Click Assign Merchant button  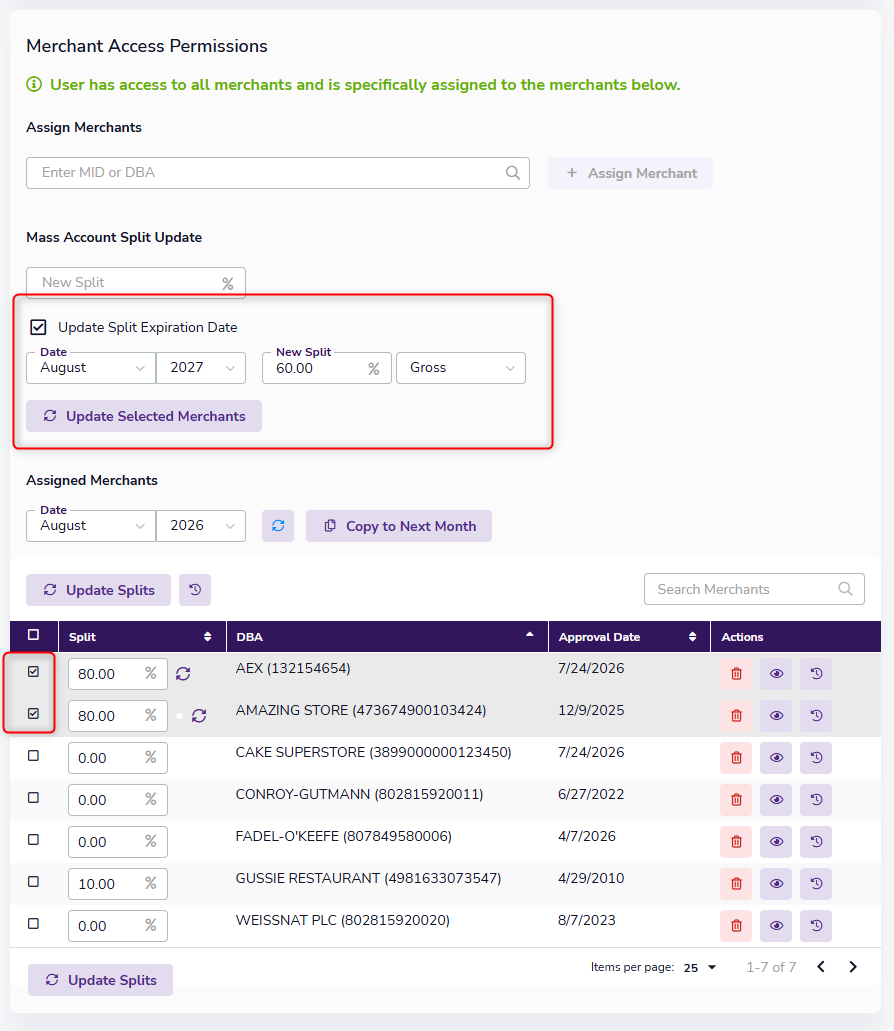pyautogui.click(x=630, y=173)
